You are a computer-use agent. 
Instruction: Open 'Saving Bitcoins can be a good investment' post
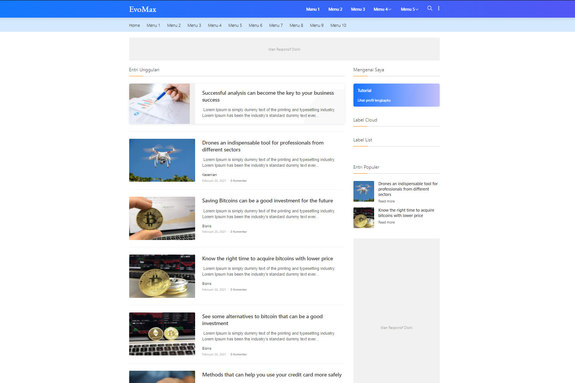pyautogui.click(x=267, y=201)
